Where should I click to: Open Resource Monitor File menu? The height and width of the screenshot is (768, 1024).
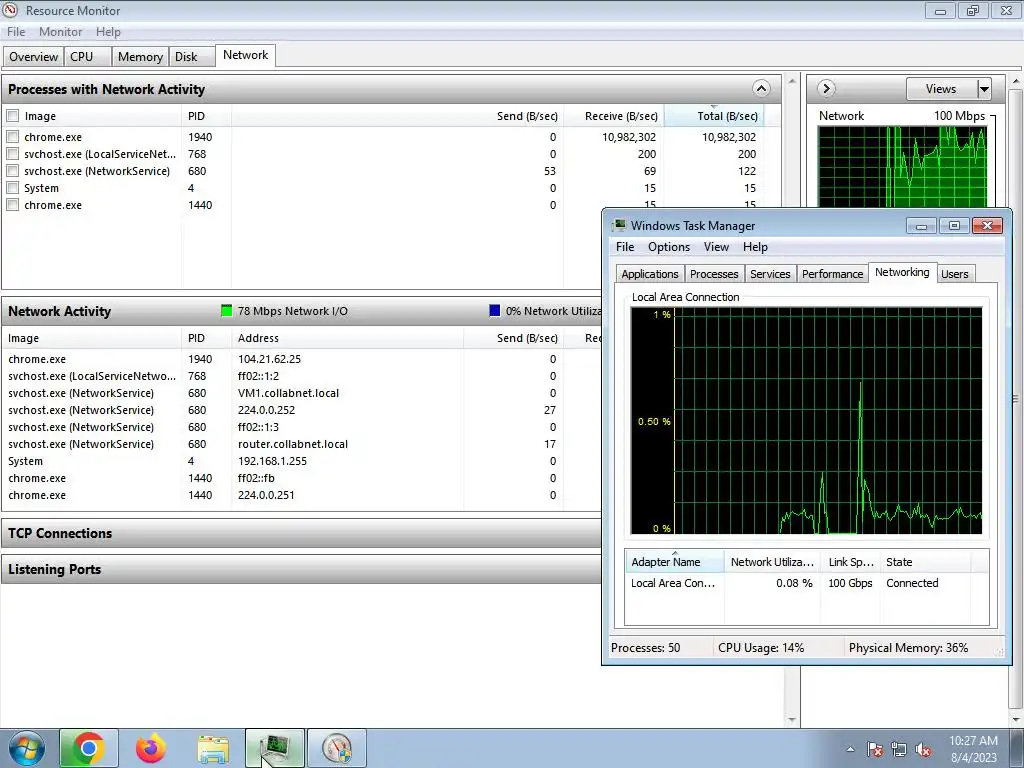click(16, 32)
